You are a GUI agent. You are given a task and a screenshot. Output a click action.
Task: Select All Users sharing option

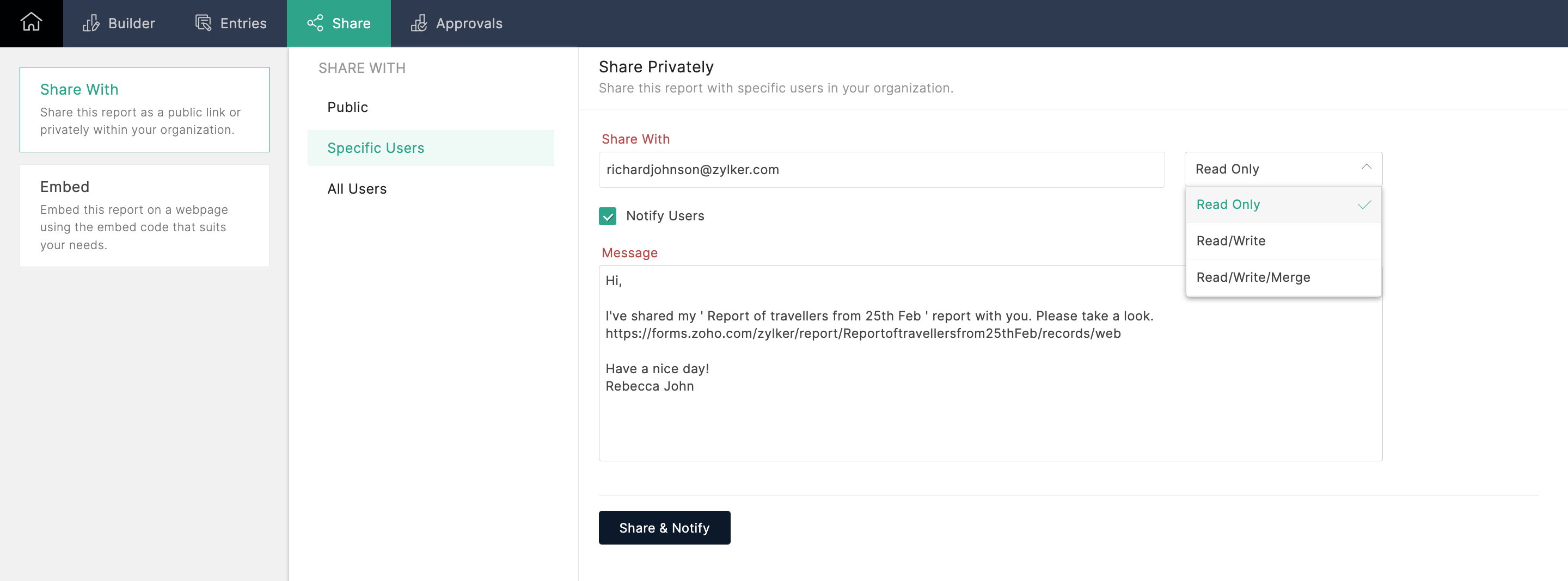[x=357, y=189]
